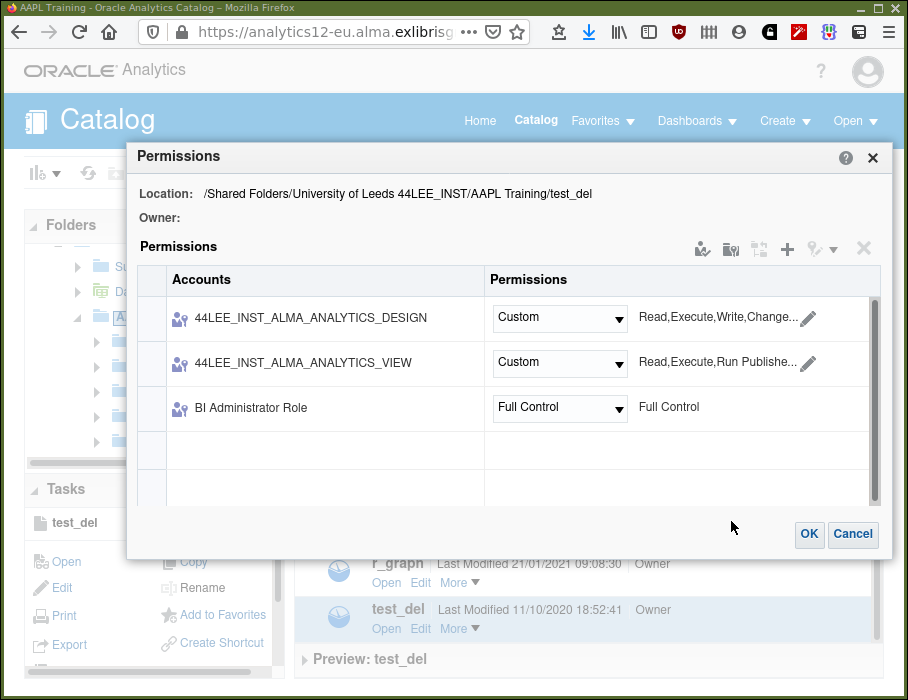Viewport: 908px width, 700px height.
Task: Click Edit link under r_graph
Action: [420, 583]
